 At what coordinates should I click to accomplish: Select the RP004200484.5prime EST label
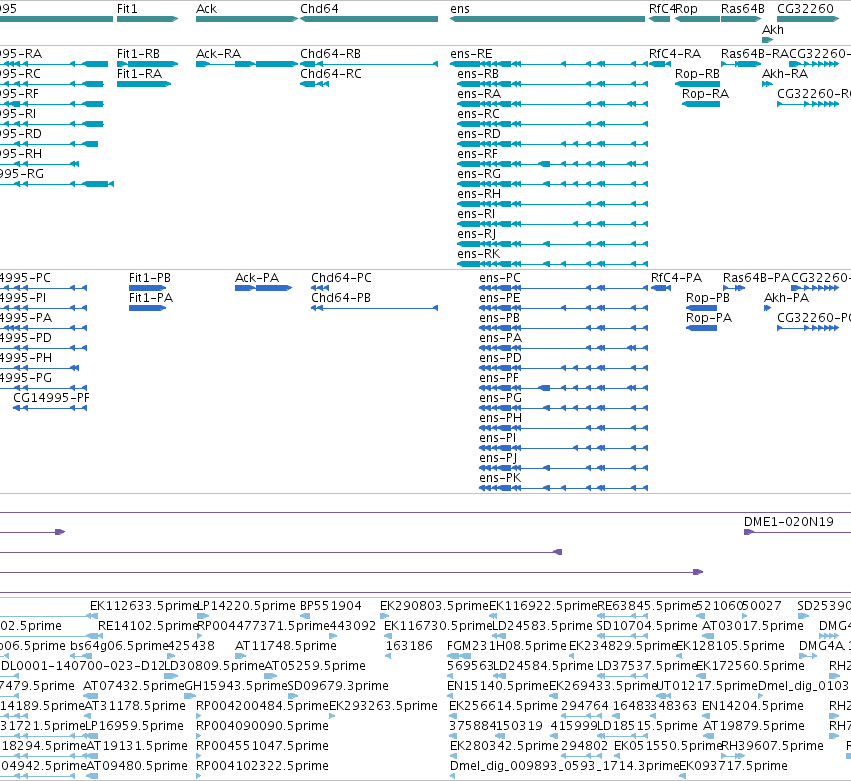[262, 706]
